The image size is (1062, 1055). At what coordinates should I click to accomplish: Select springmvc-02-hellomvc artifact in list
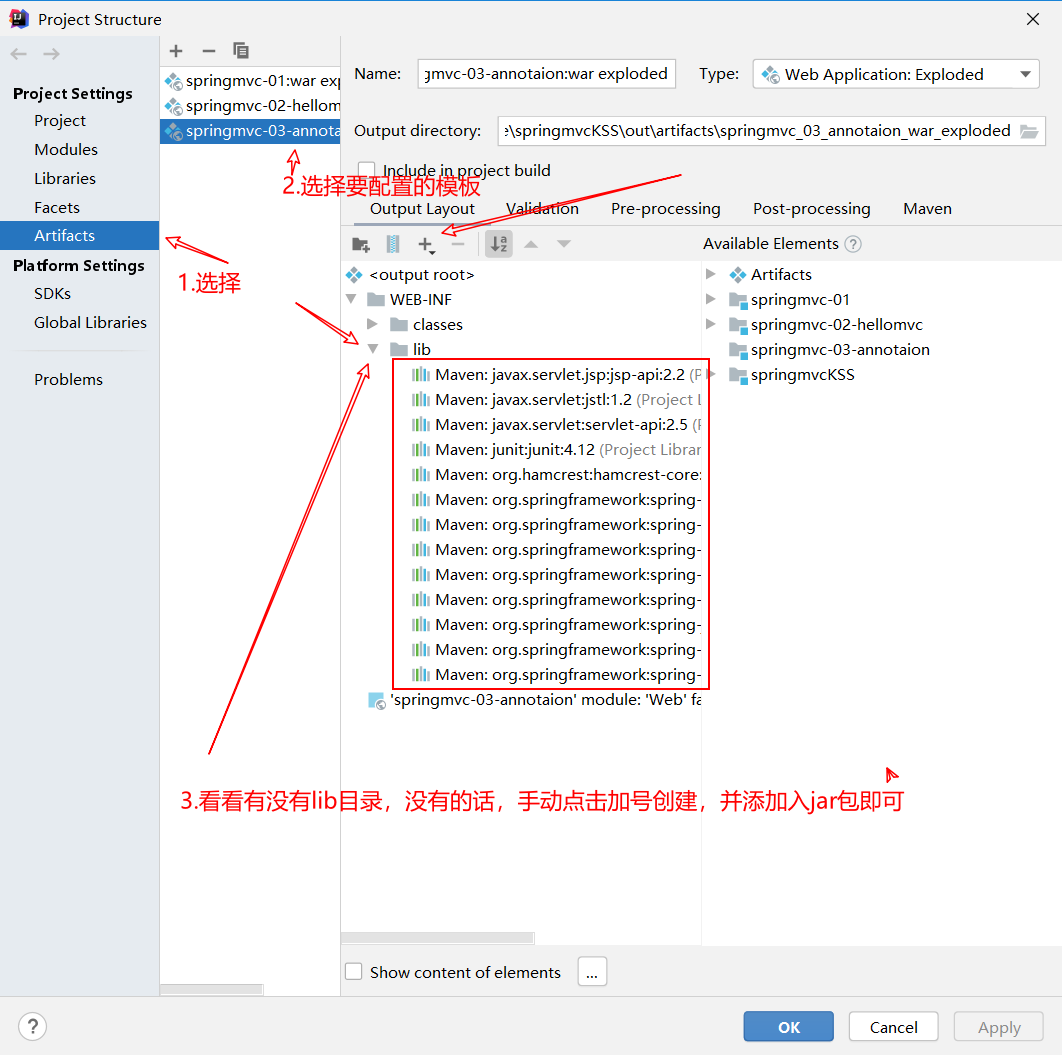[251, 106]
